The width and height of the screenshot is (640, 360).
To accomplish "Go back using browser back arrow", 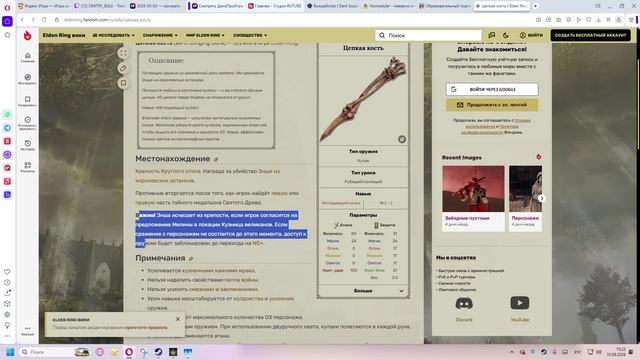I will pos(22,20).
